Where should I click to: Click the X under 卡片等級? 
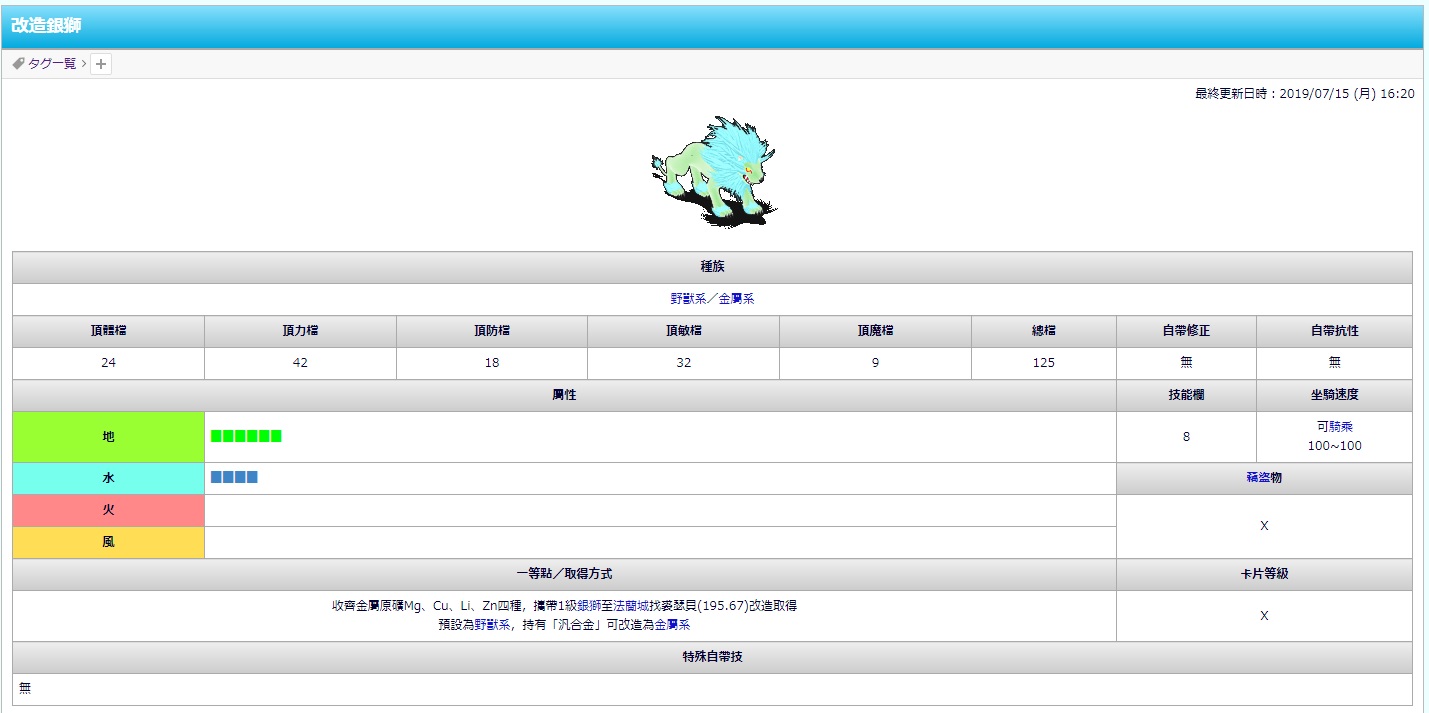point(1264,616)
